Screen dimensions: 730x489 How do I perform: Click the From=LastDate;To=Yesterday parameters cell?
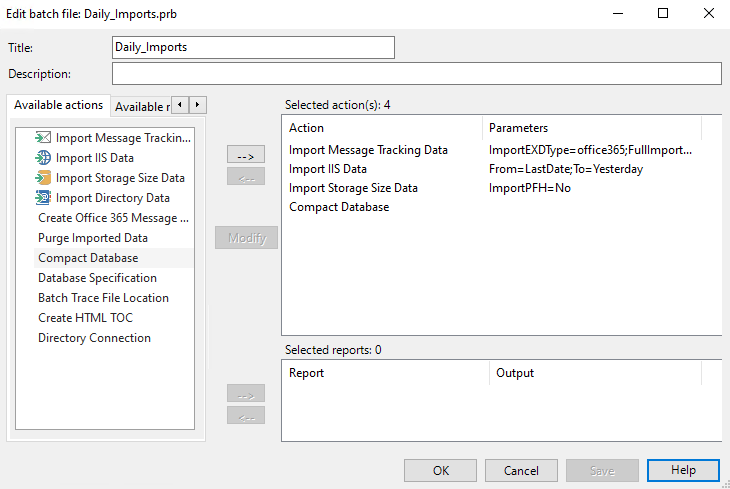566,169
